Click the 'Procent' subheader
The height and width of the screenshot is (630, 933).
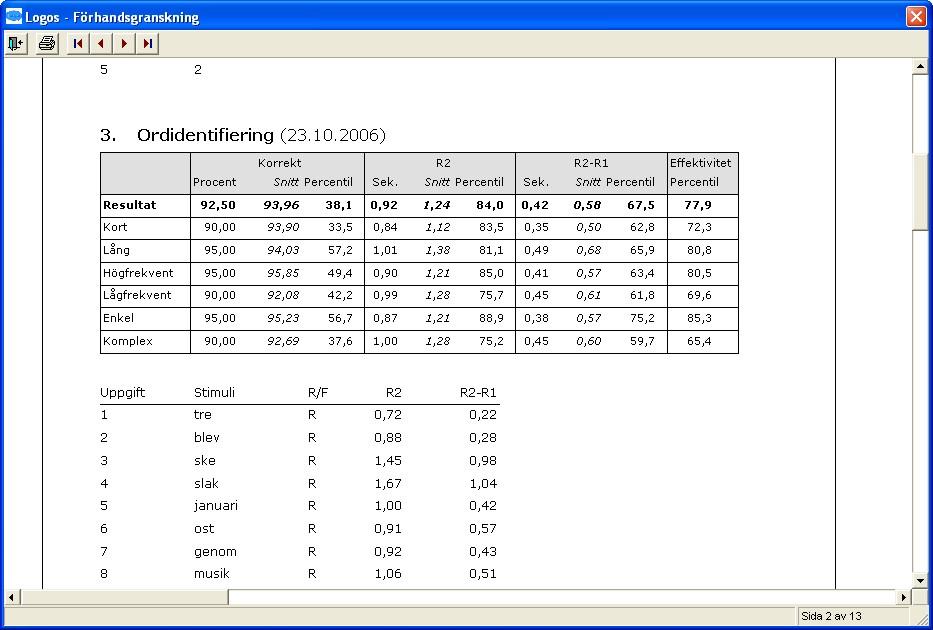click(x=214, y=182)
